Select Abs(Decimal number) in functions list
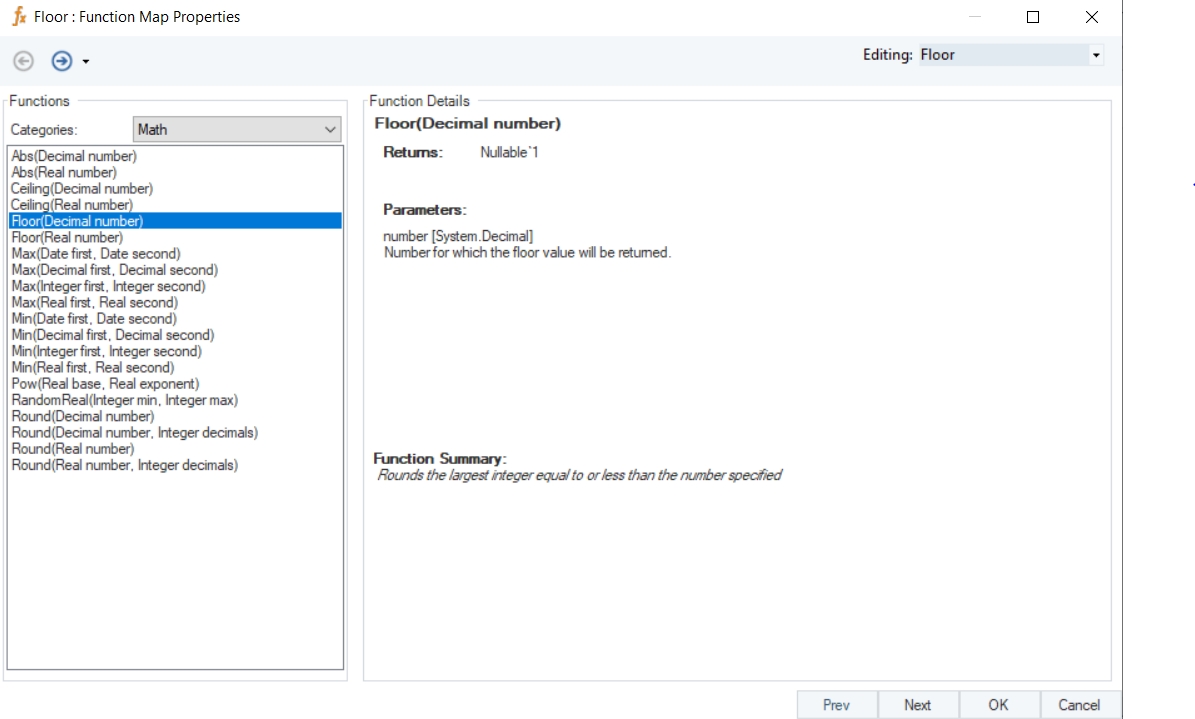This screenshot has width=1195, height=719. (x=74, y=156)
